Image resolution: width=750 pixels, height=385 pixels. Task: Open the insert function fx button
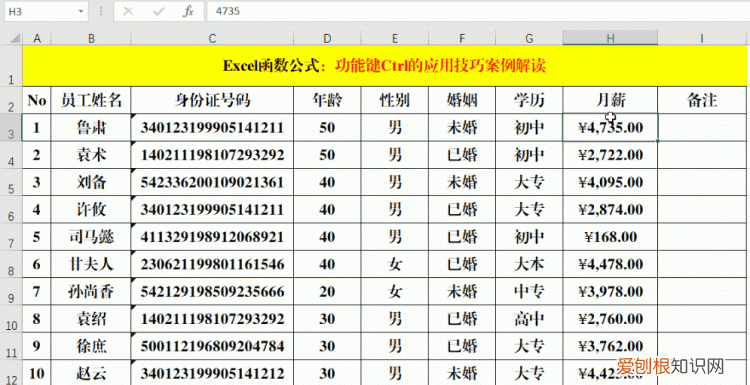pos(188,11)
